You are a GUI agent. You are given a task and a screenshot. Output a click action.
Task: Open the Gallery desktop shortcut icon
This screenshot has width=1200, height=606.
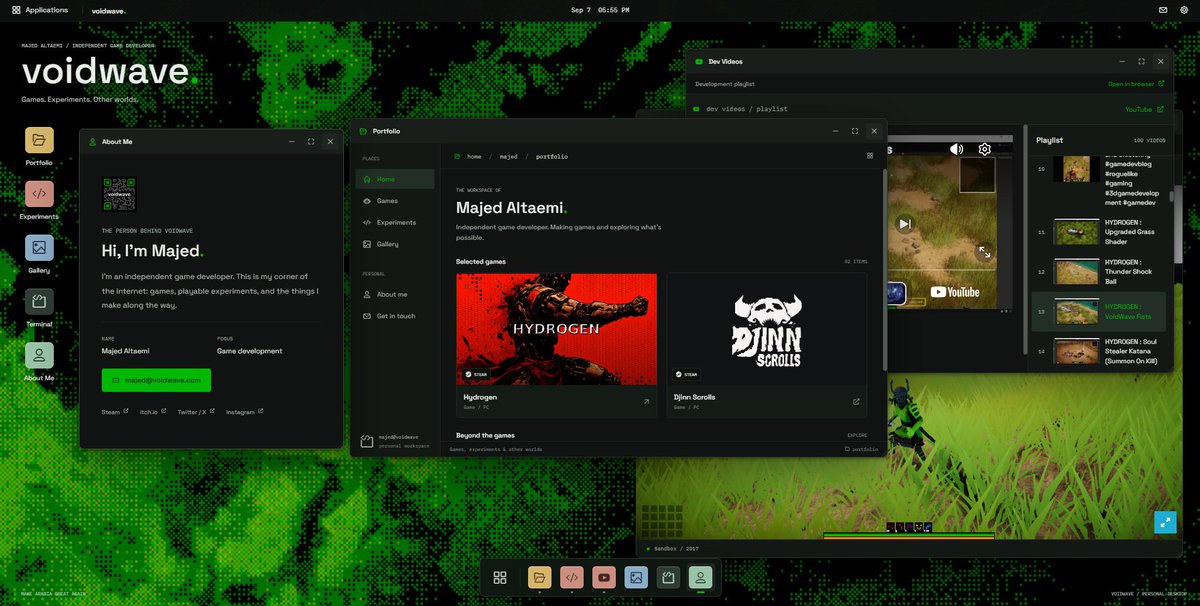39,248
